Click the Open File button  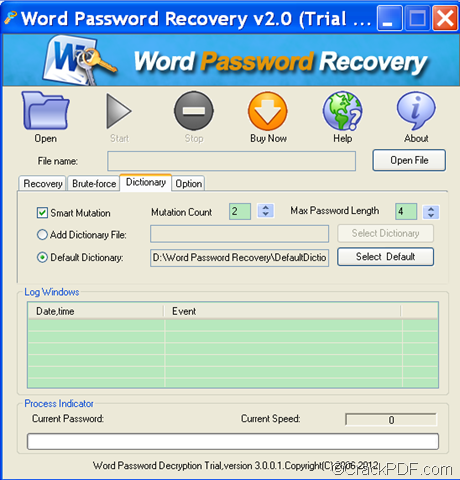409,160
